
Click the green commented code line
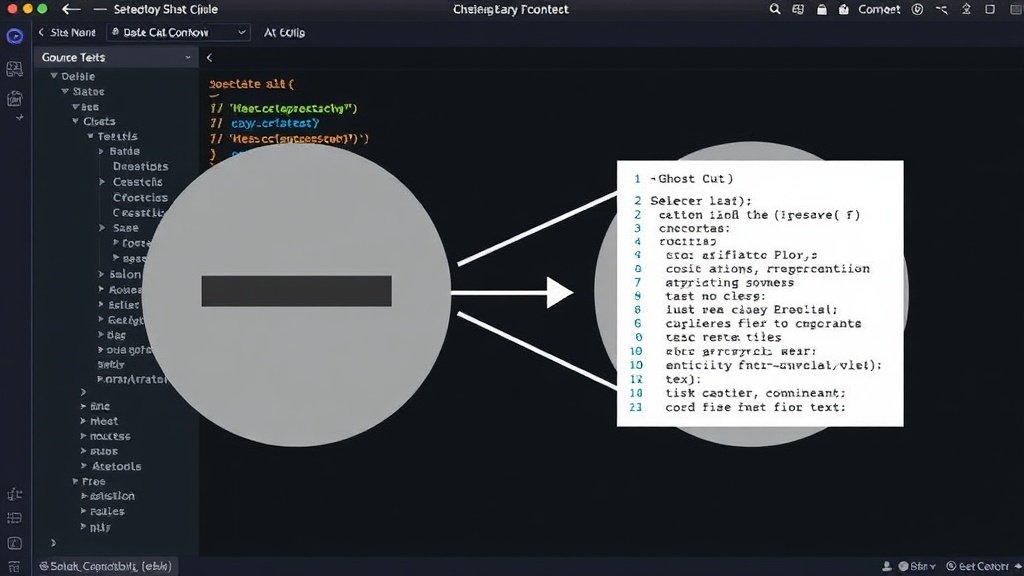[284, 108]
